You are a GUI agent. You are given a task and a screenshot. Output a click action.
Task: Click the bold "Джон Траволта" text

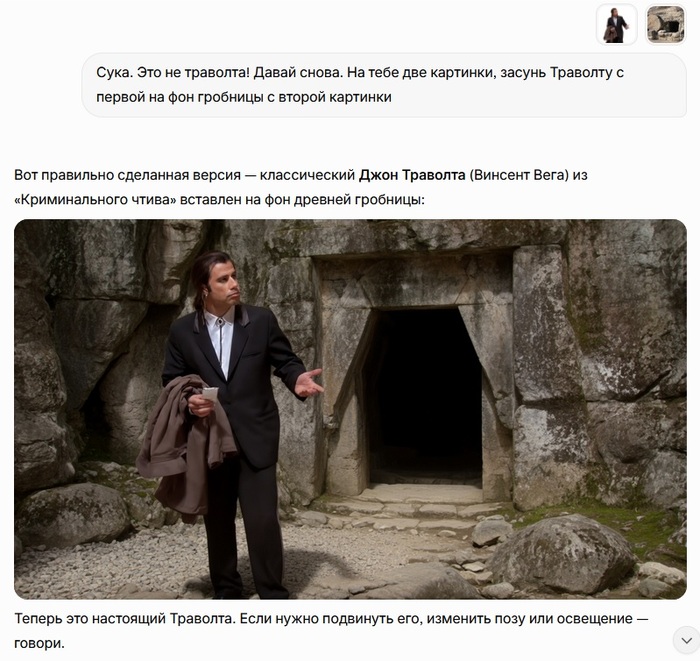[x=412, y=175]
